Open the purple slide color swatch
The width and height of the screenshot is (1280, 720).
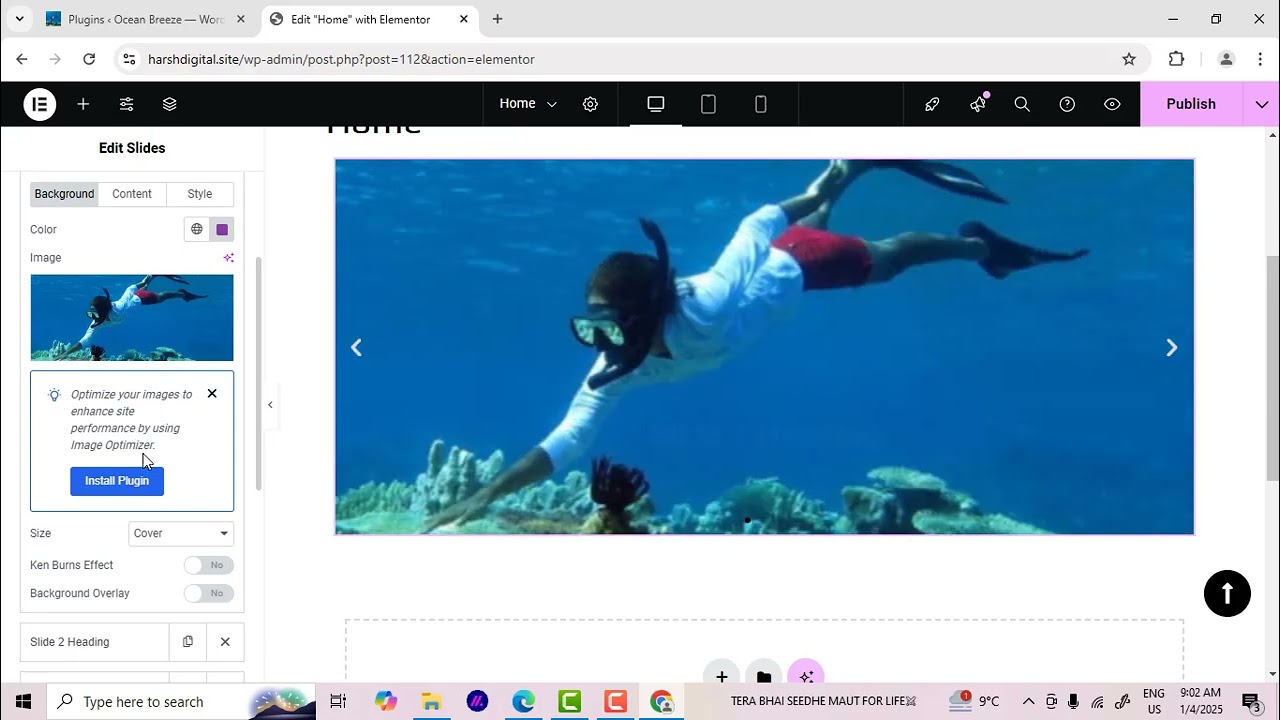[222, 229]
